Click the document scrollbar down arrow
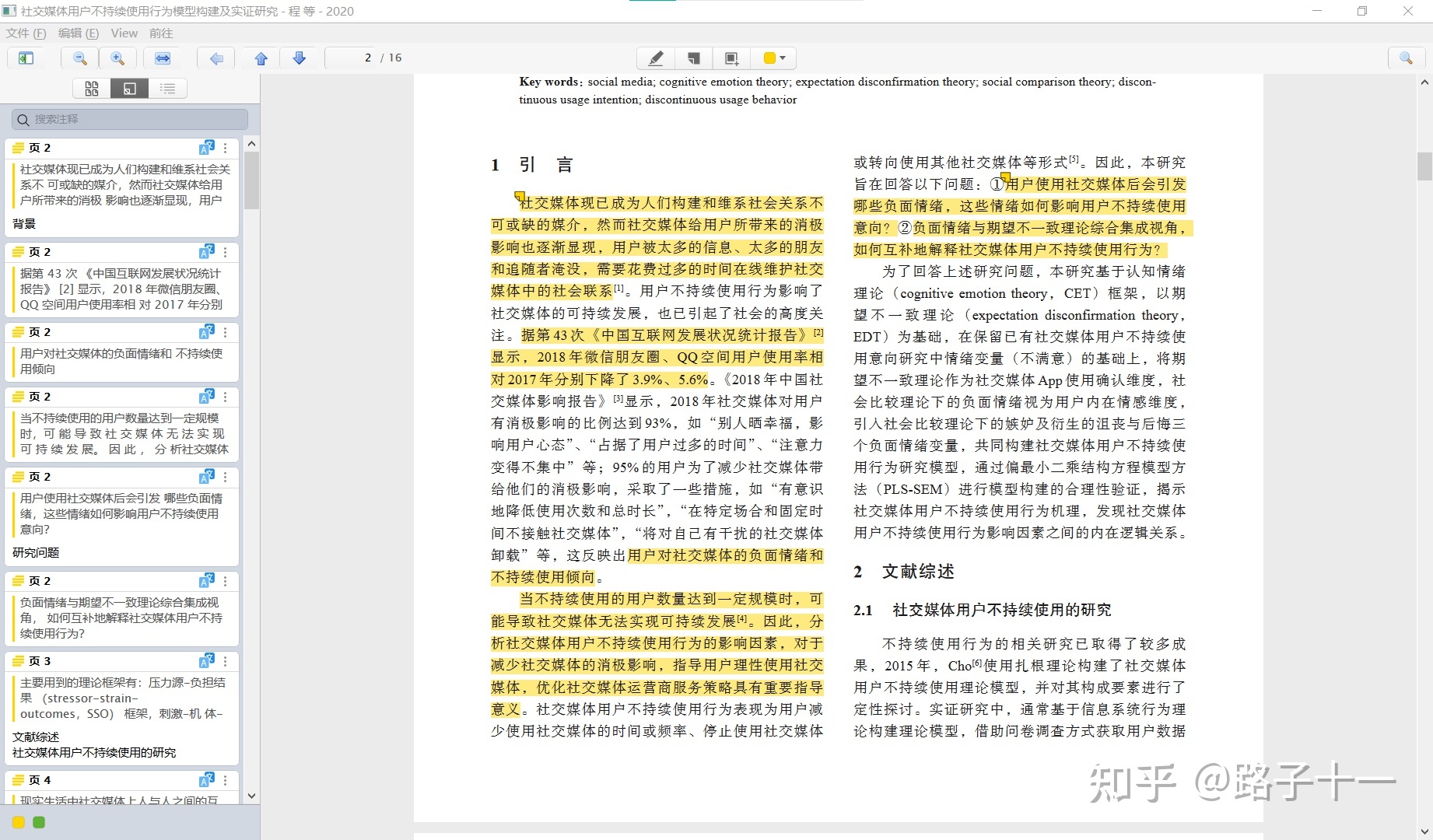Viewport: 1433px width, 840px height. [1424, 831]
